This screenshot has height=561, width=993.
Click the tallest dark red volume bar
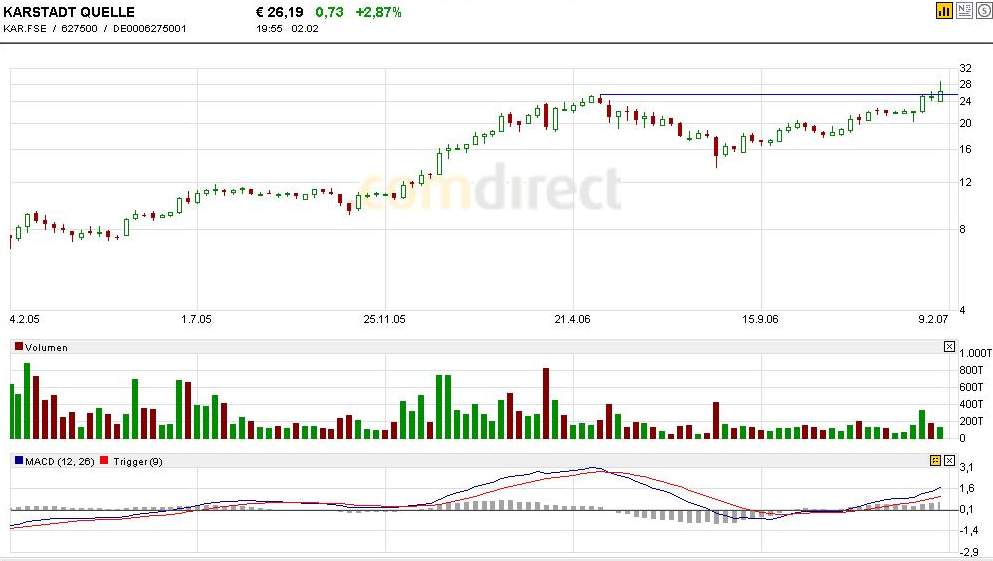coord(546,403)
